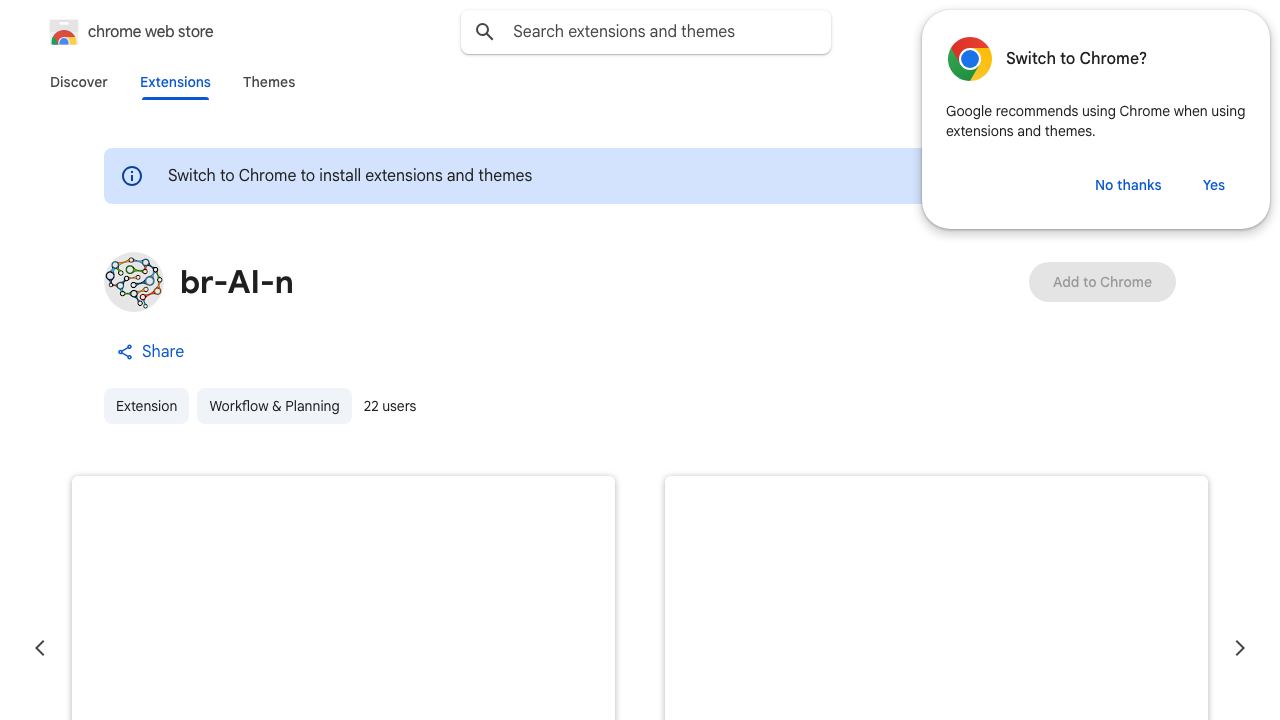The image size is (1280, 720).
Task: Click the search magnifier icon
Action: (x=485, y=32)
